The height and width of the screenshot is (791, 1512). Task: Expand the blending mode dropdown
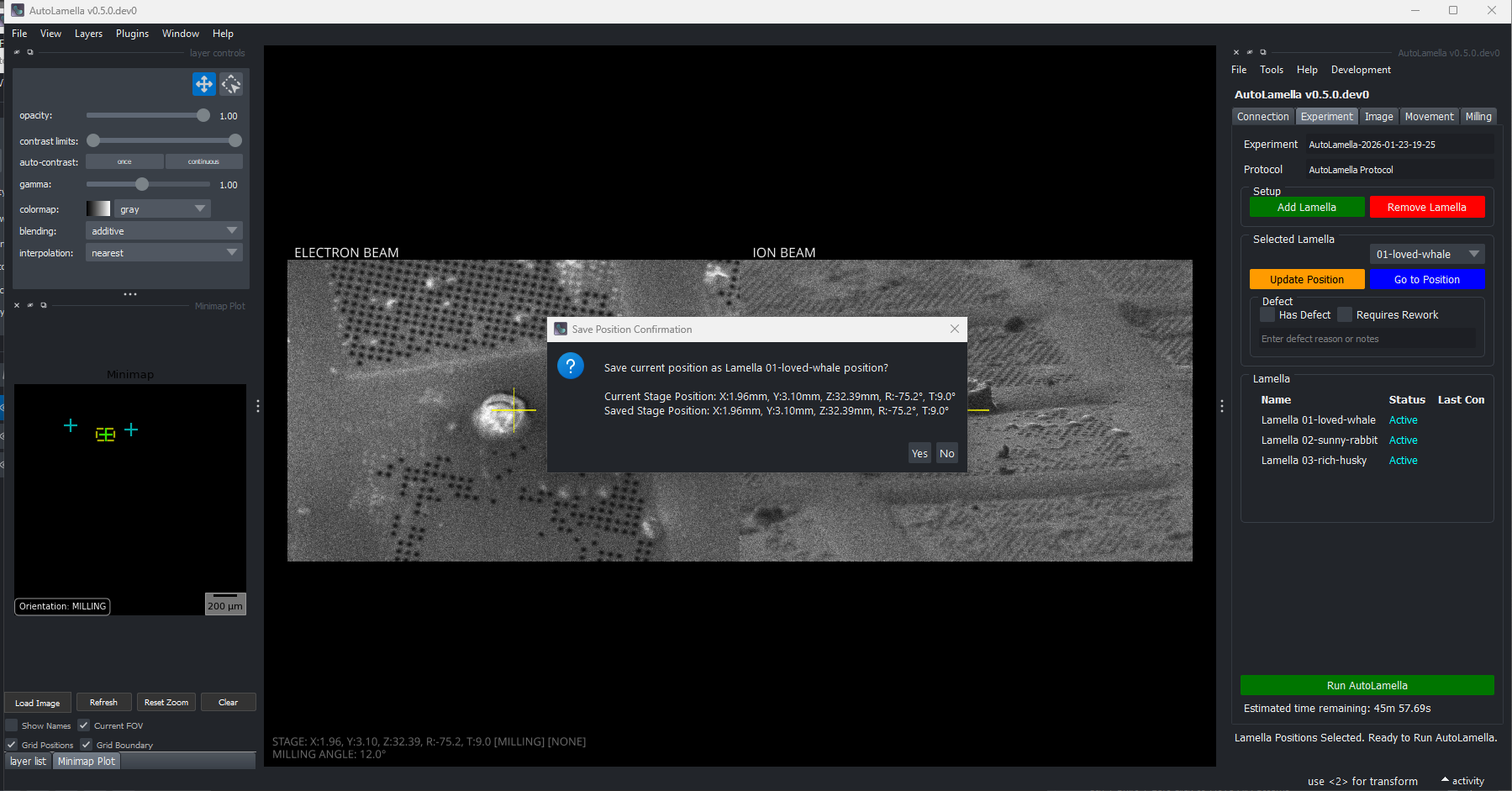click(164, 231)
